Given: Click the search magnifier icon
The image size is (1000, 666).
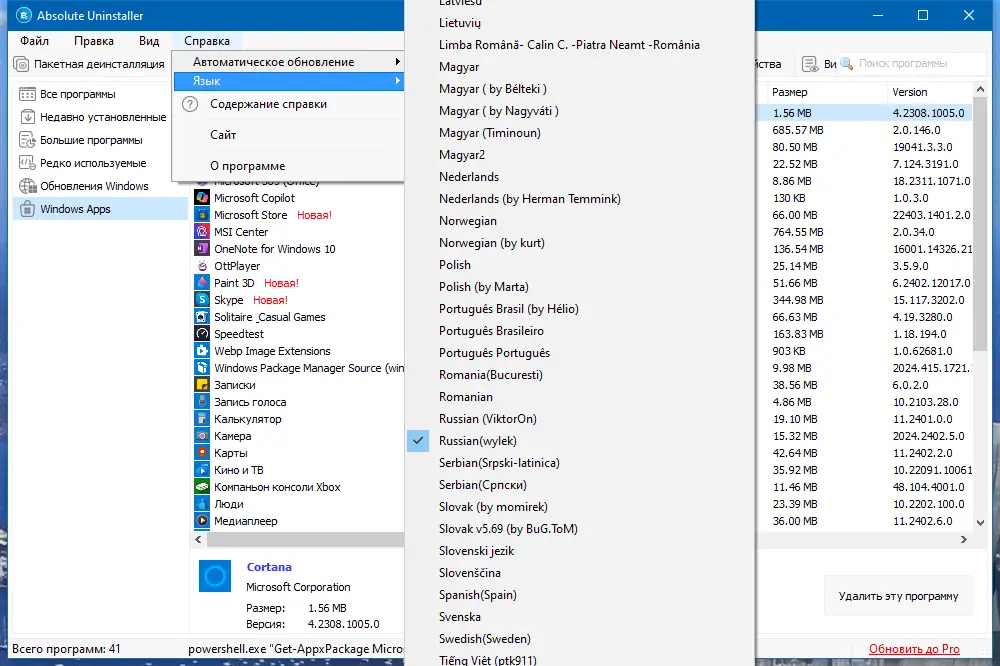Looking at the screenshot, I should [847, 63].
